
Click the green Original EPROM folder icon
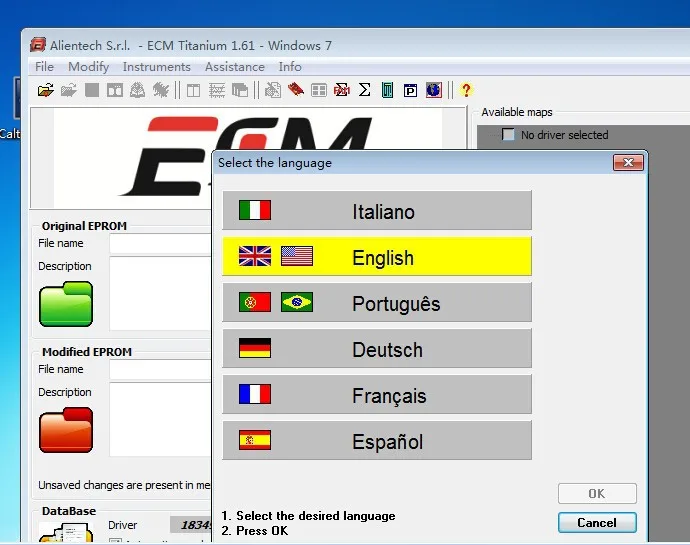[x=66, y=304]
